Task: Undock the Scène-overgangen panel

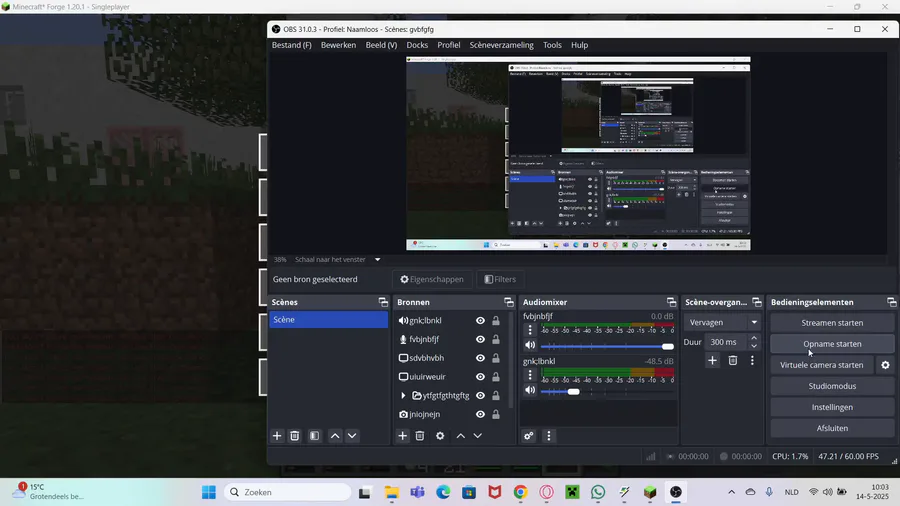Action: click(x=757, y=302)
